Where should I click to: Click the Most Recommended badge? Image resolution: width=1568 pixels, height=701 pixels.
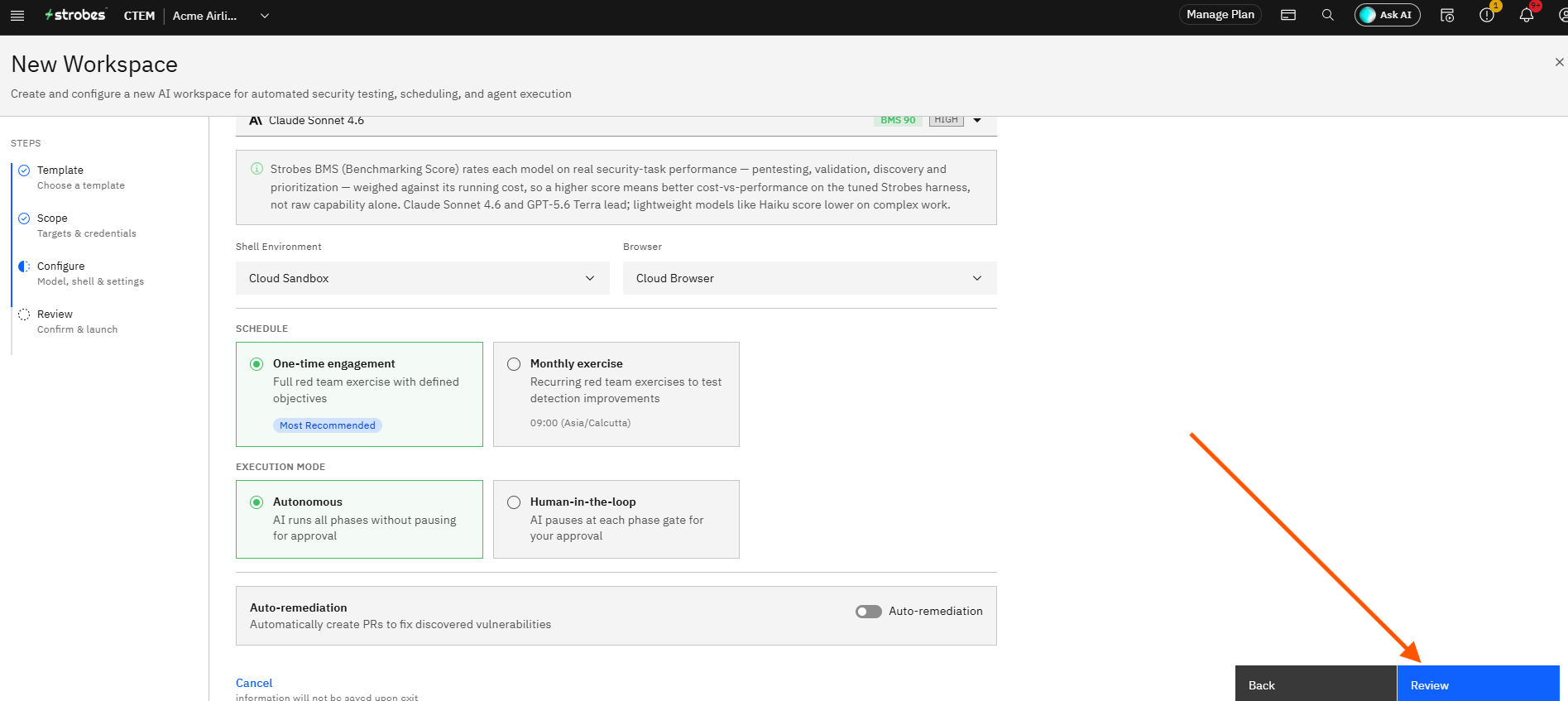(328, 425)
